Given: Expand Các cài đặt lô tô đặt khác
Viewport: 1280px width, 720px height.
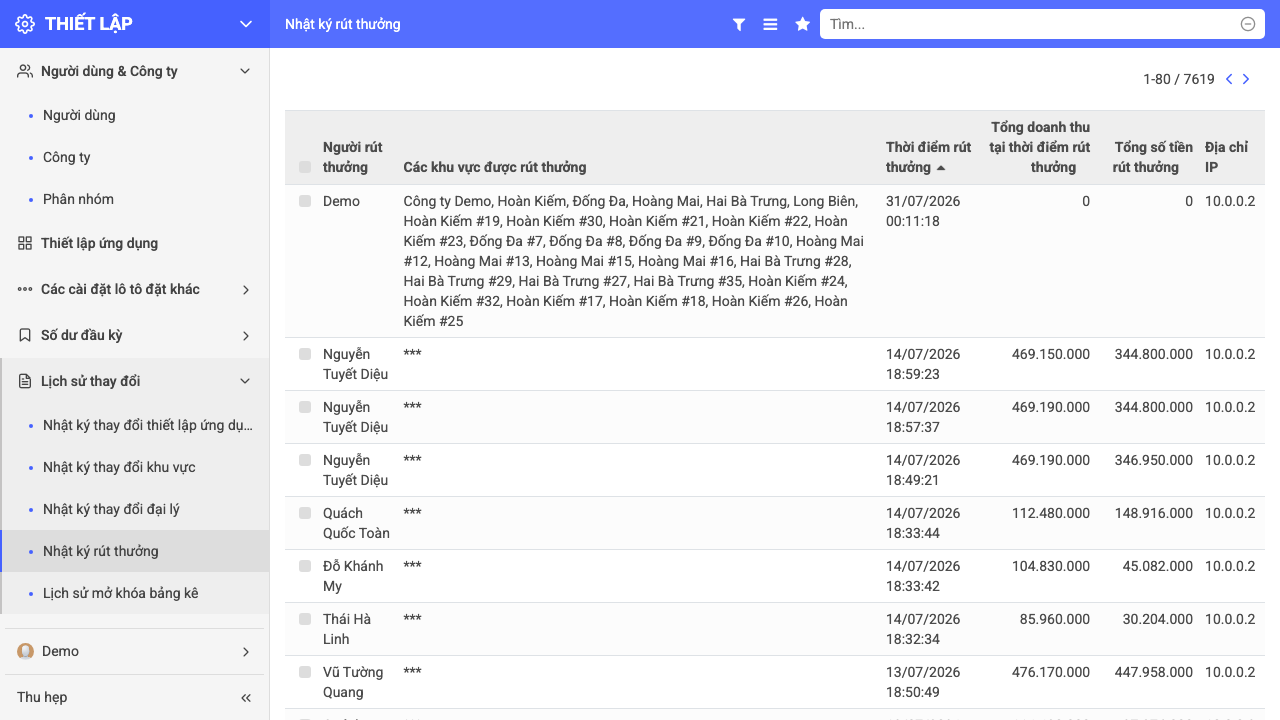Looking at the screenshot, I should (x=135, y=289).
